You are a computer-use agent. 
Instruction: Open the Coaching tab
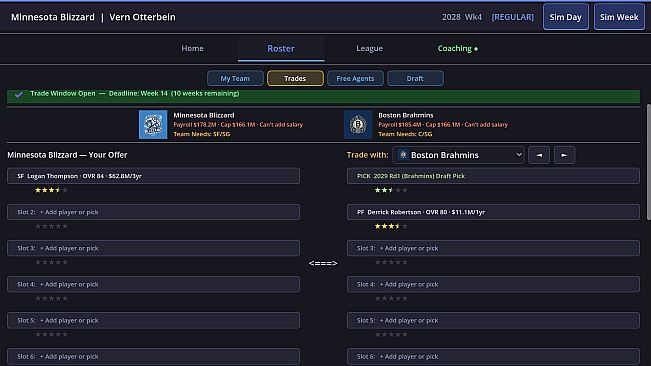tap(458, 49)
